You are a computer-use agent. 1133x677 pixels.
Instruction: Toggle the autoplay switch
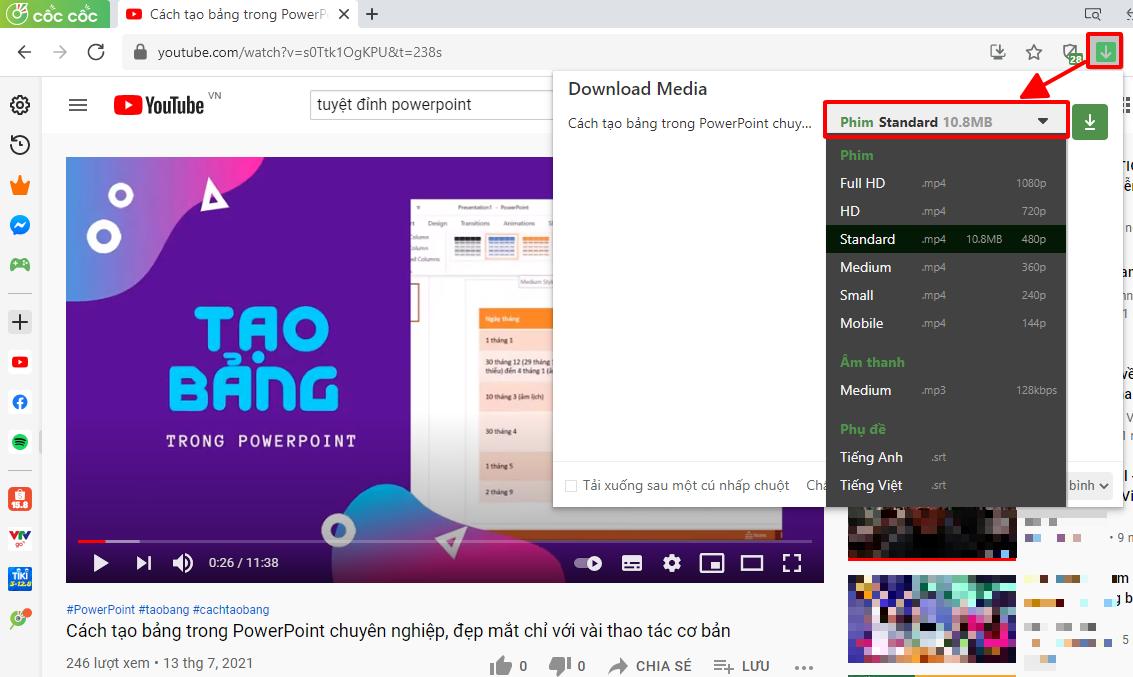[588, 563]
